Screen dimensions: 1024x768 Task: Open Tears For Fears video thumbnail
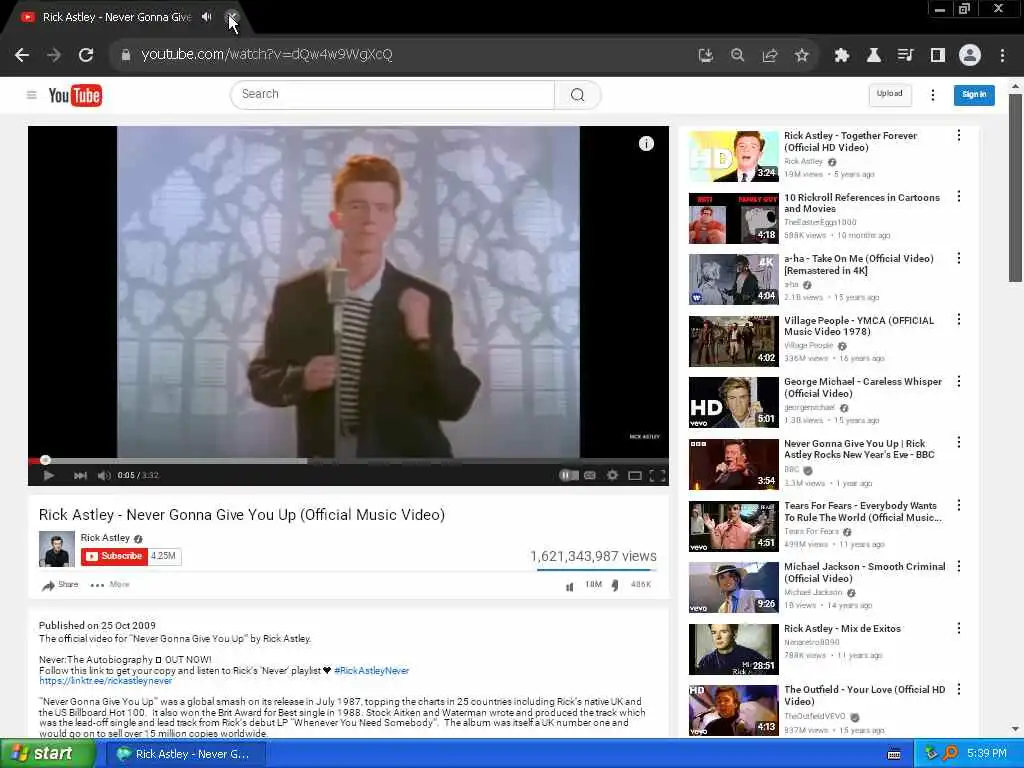click(733, 526)
